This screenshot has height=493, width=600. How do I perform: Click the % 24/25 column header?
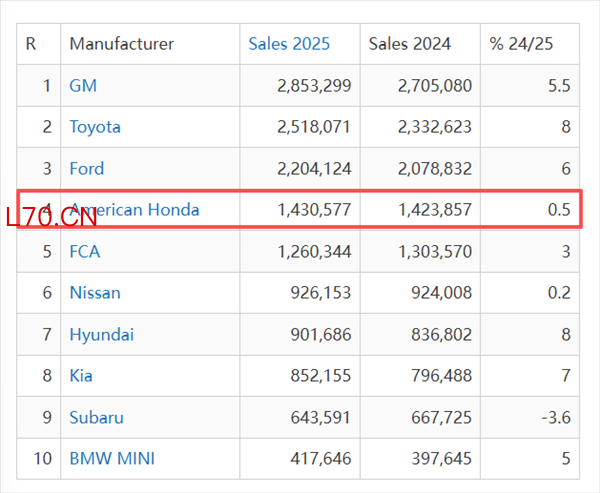[x=520, y=44]
